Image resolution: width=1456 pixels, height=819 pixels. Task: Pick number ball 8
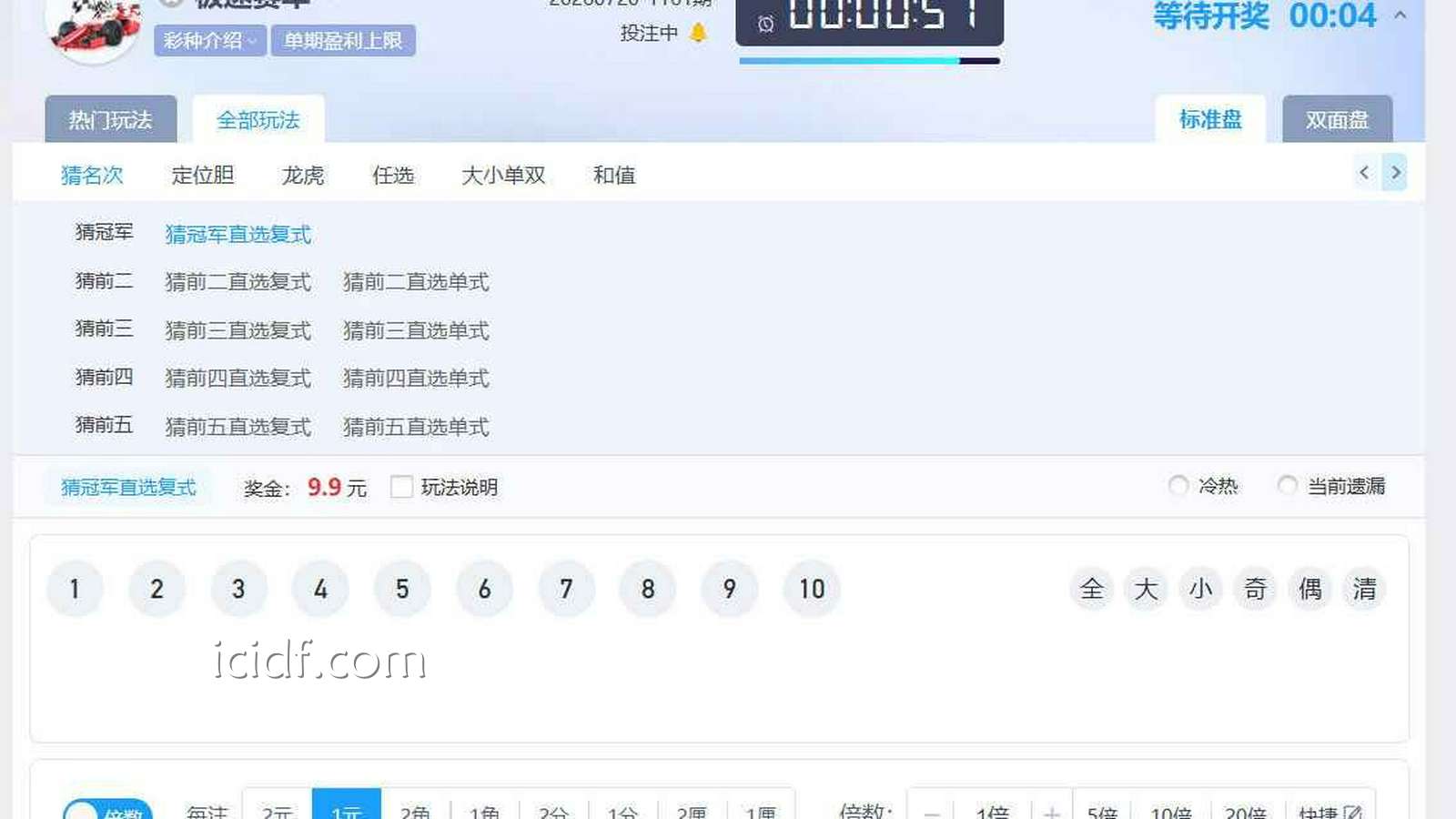[x=648, y=589]
